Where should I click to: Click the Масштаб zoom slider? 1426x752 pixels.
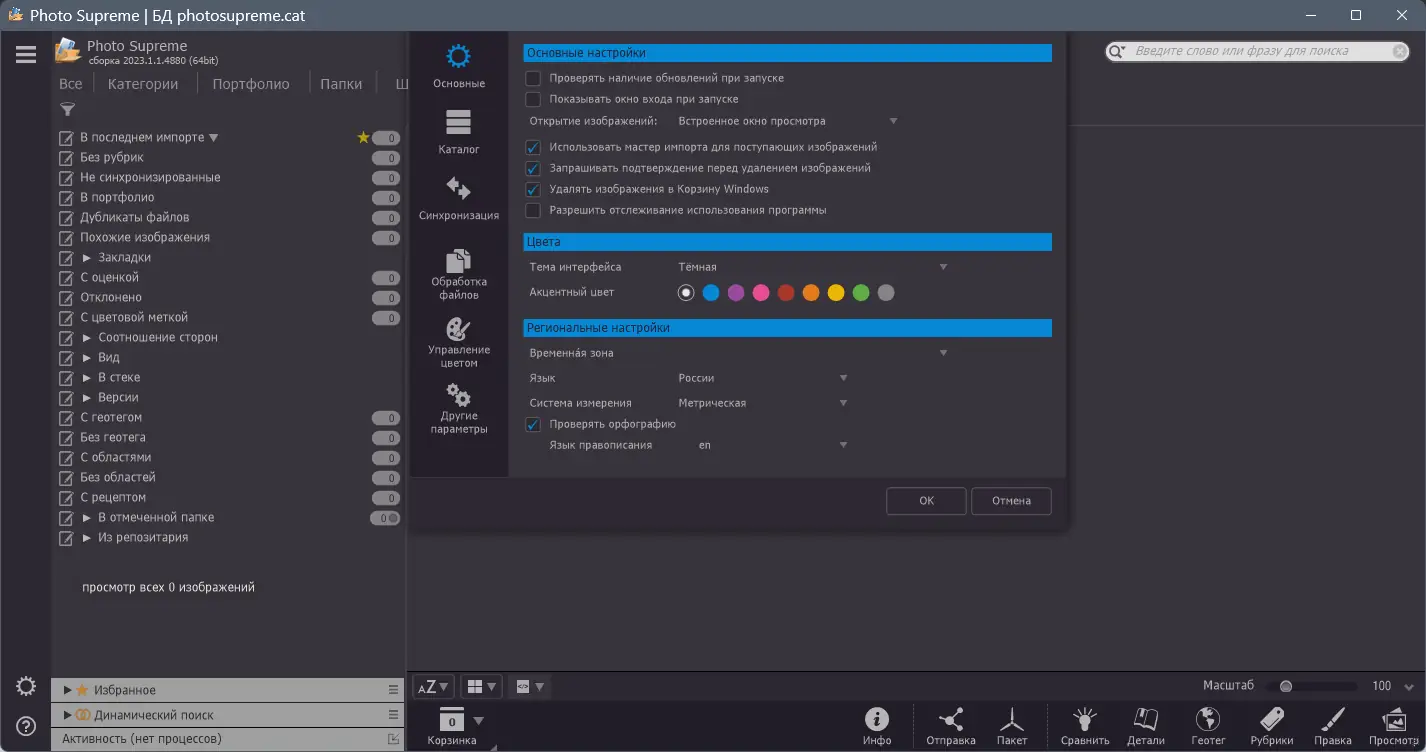(x=1311, y=687)
